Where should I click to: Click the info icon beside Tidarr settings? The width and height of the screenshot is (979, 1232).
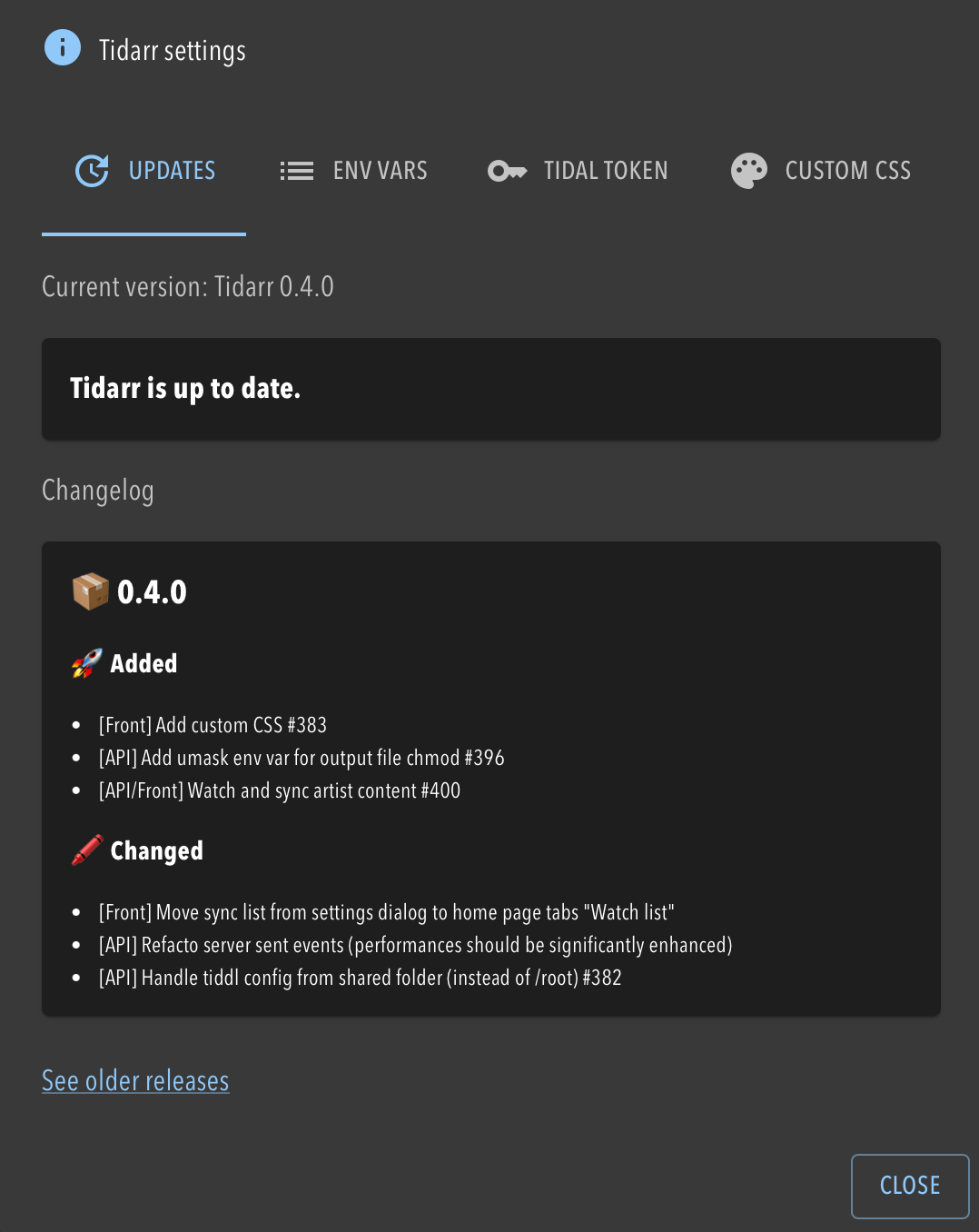[x=63, y=48]
